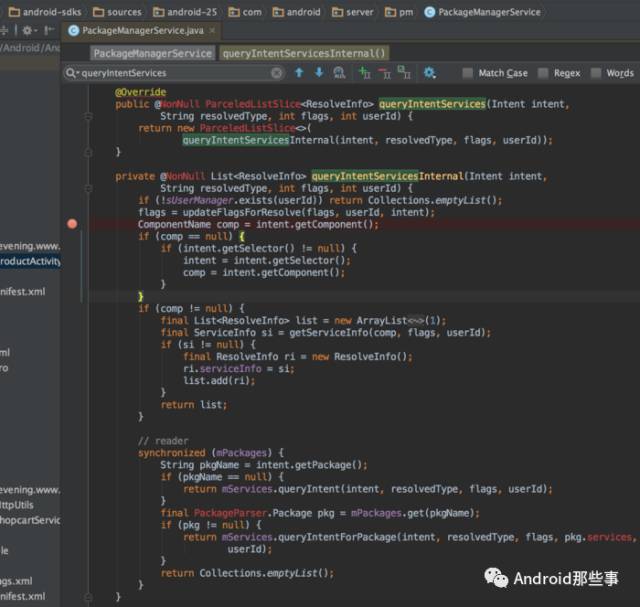Click the find-in-path search icon
The image size is (640, 607).
pos(340,73)
